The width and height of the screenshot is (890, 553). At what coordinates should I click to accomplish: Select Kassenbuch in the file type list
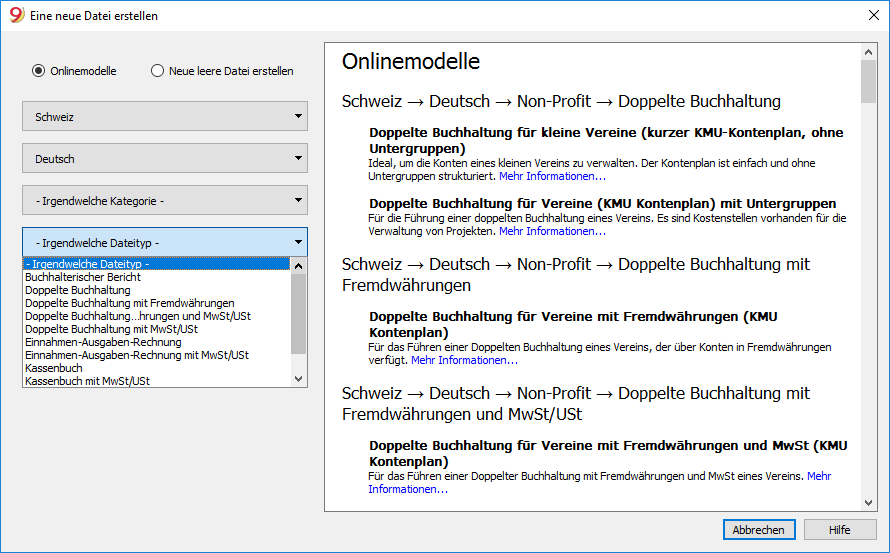click(54, 368)
